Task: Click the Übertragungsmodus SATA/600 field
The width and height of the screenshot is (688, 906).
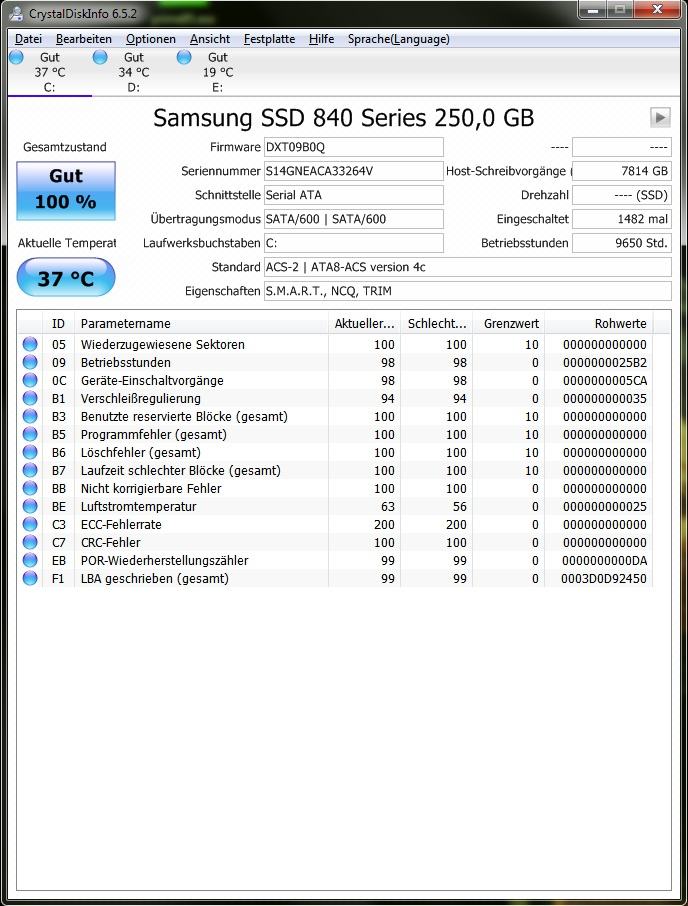Action: (354, 219)
